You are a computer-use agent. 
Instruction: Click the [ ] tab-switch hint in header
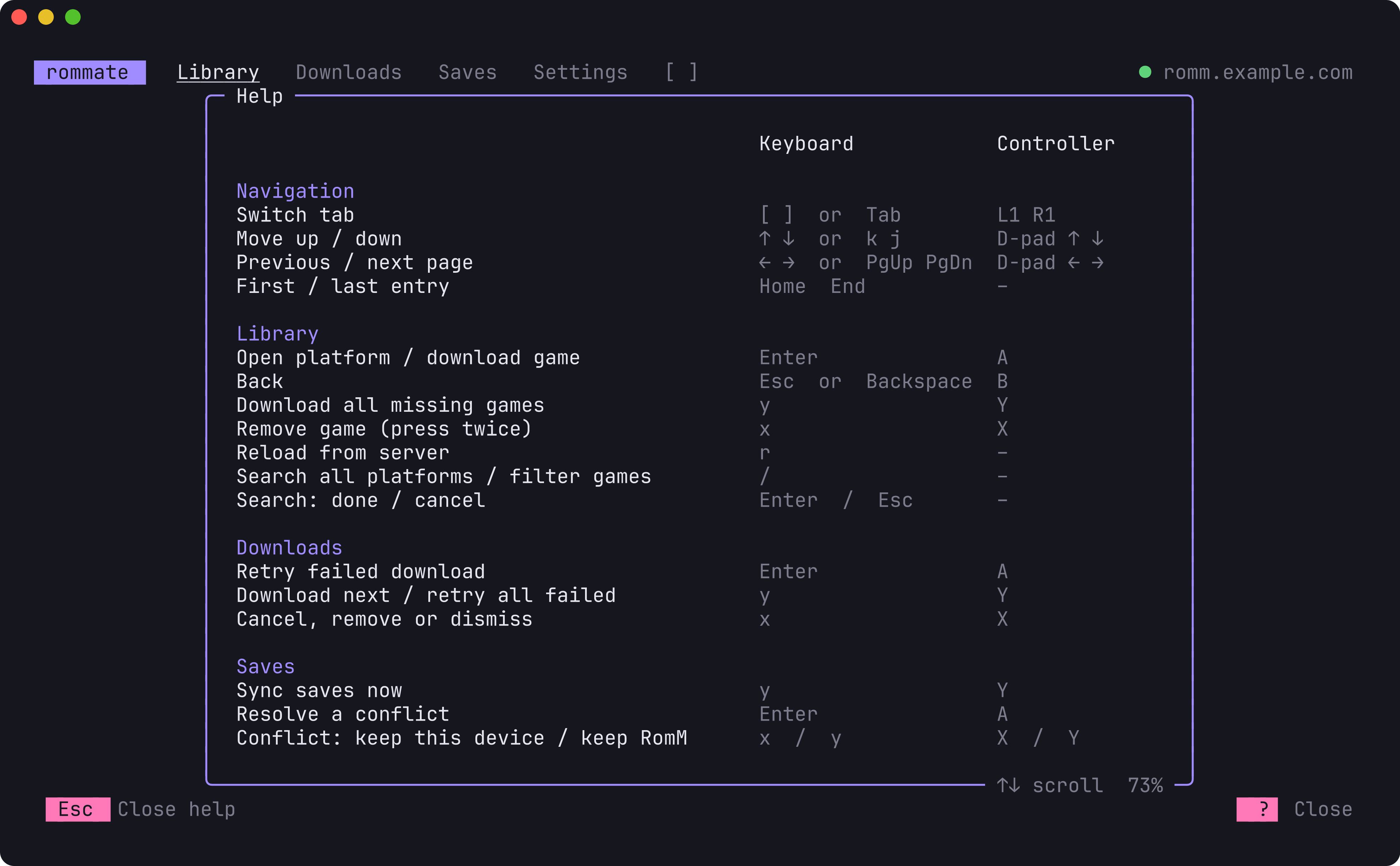coord(681,72)
